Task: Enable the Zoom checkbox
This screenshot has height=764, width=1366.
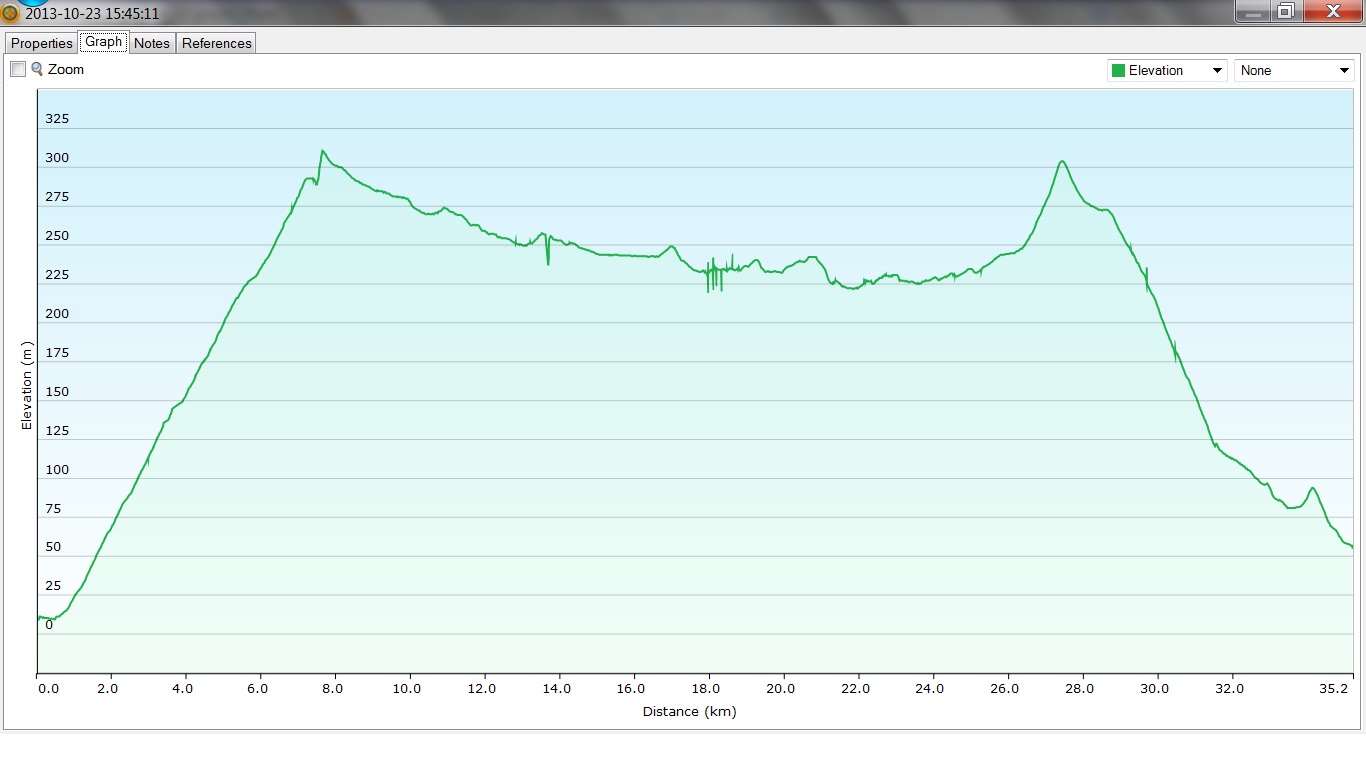Action: click(18, 69)
